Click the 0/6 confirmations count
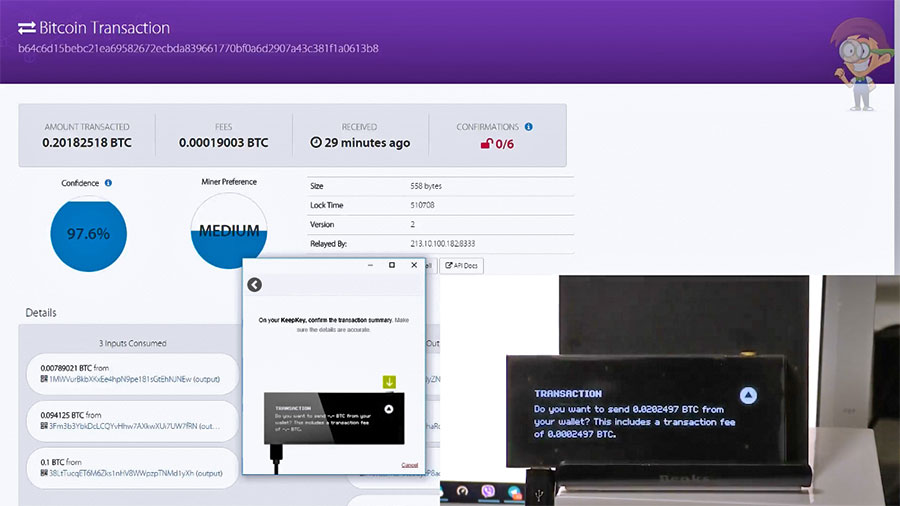Screen dimensions: 900x506 click(x=505, y=144)
